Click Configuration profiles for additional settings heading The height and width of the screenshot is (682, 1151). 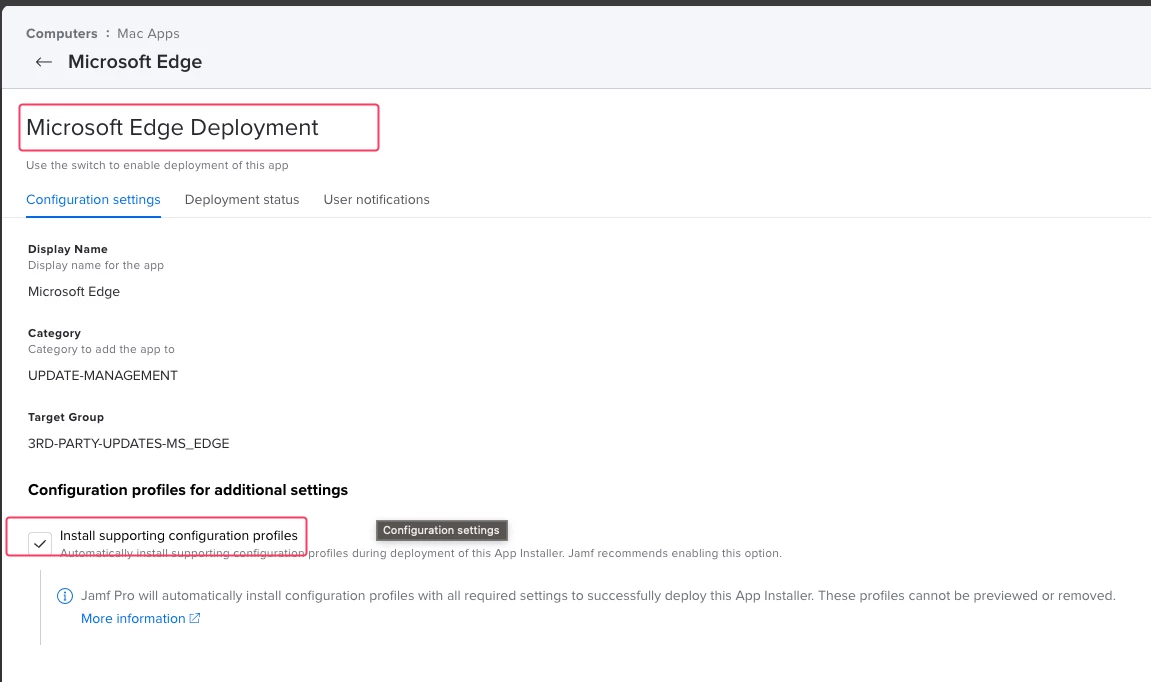pos(188,490)
